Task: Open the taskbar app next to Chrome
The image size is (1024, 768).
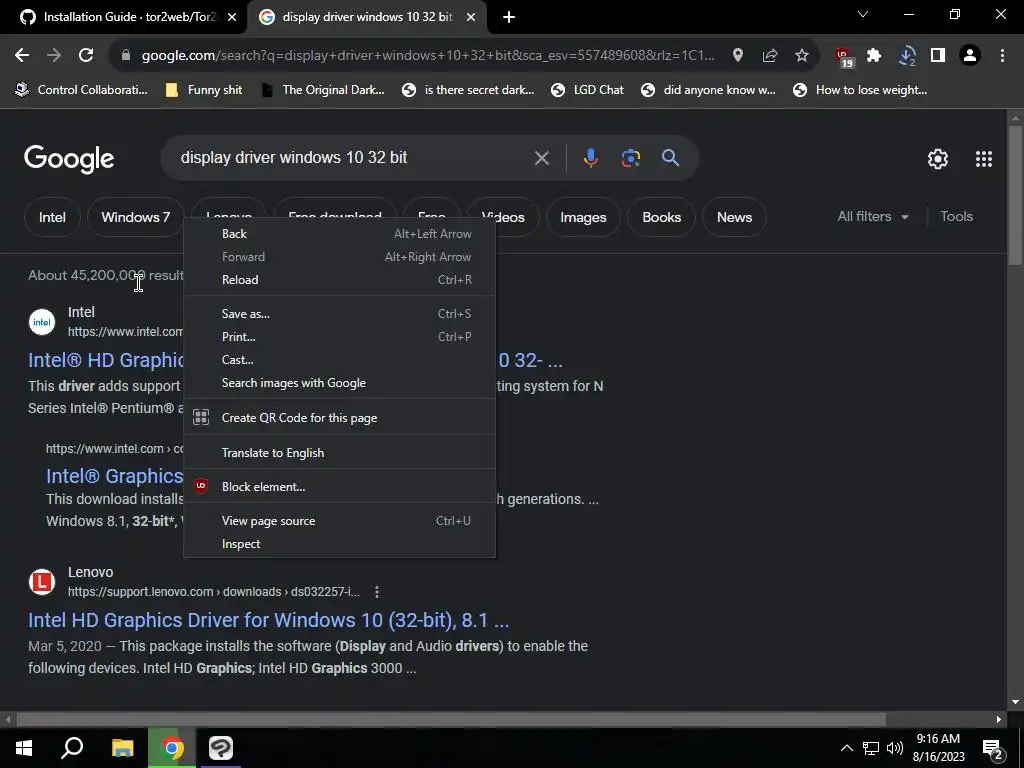Action: (221, 748)
